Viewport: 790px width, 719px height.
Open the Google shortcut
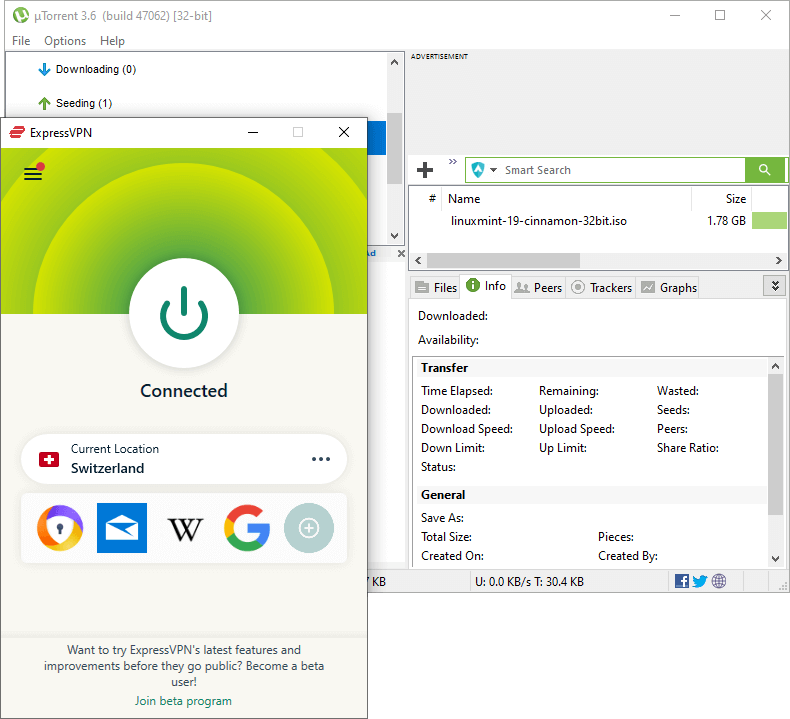[x=247, y=528]
